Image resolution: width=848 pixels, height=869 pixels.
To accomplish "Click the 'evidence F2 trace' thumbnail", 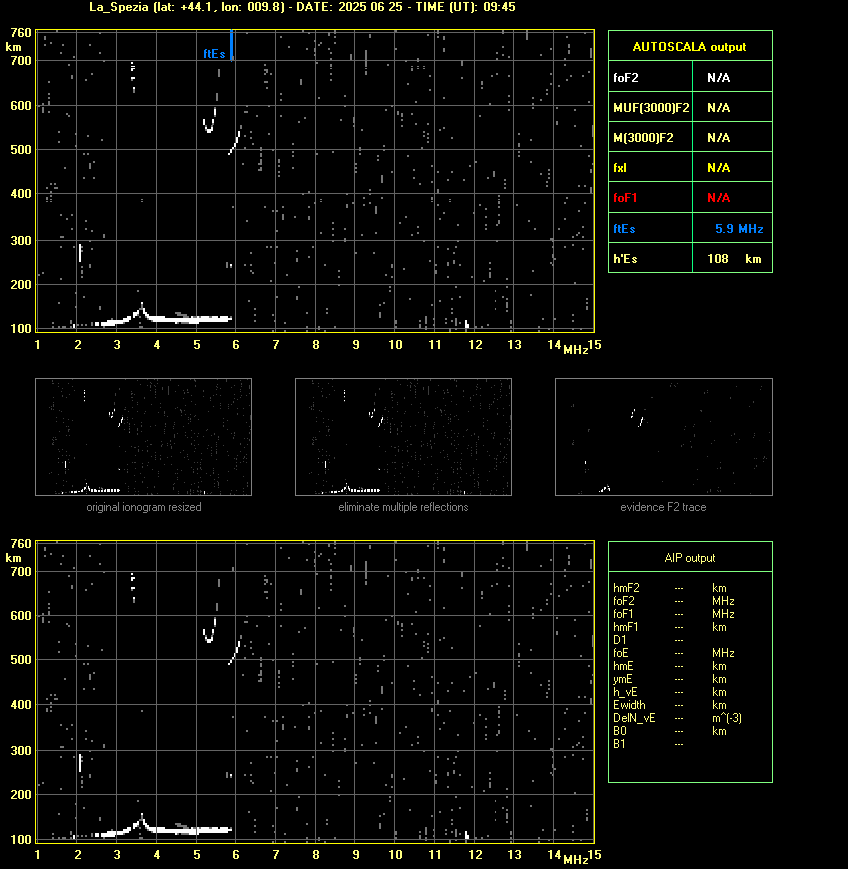I will tap(664, 437).
